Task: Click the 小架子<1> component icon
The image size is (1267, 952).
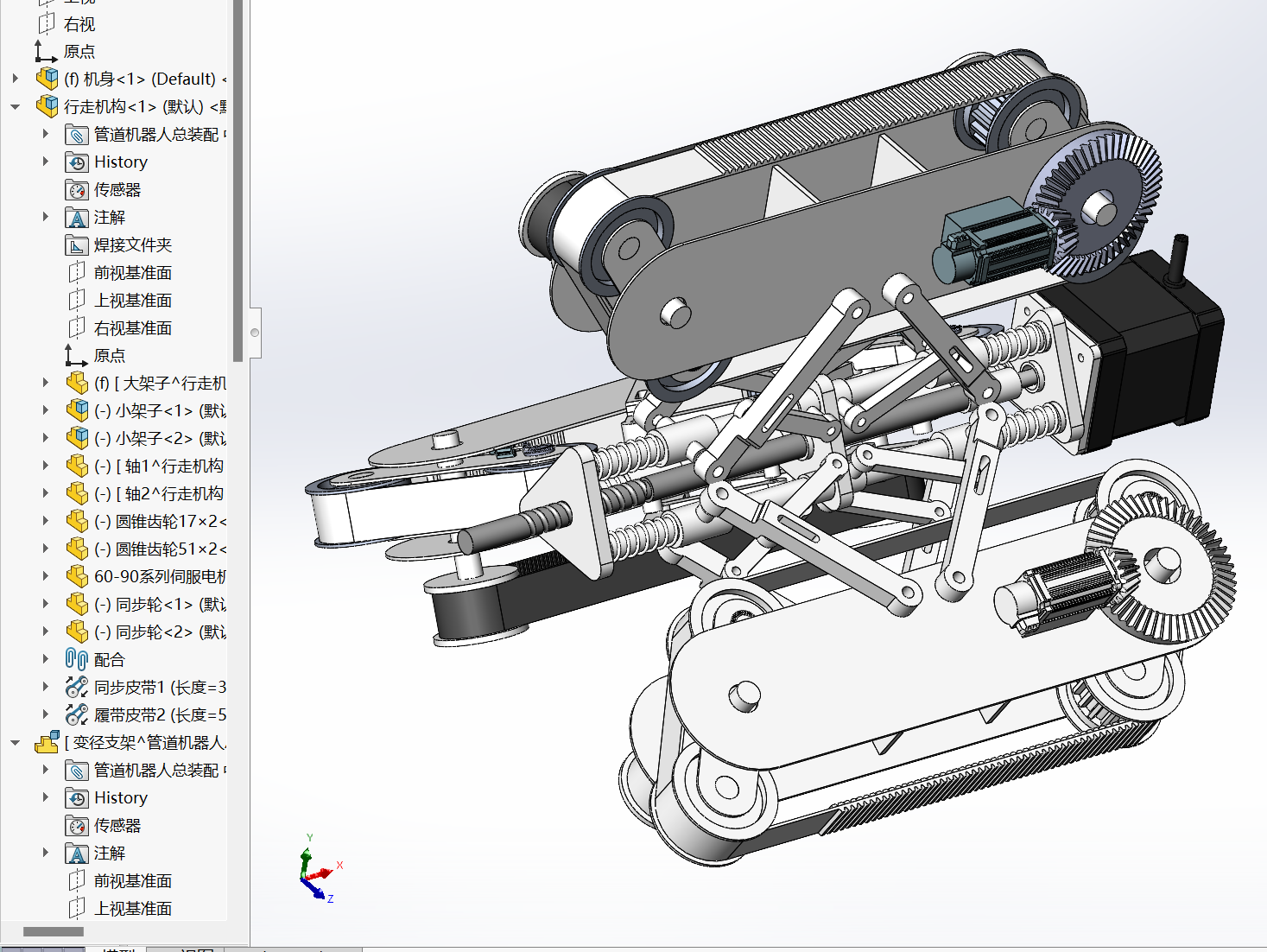Action: pyautogui.click(x=77, y=411)
